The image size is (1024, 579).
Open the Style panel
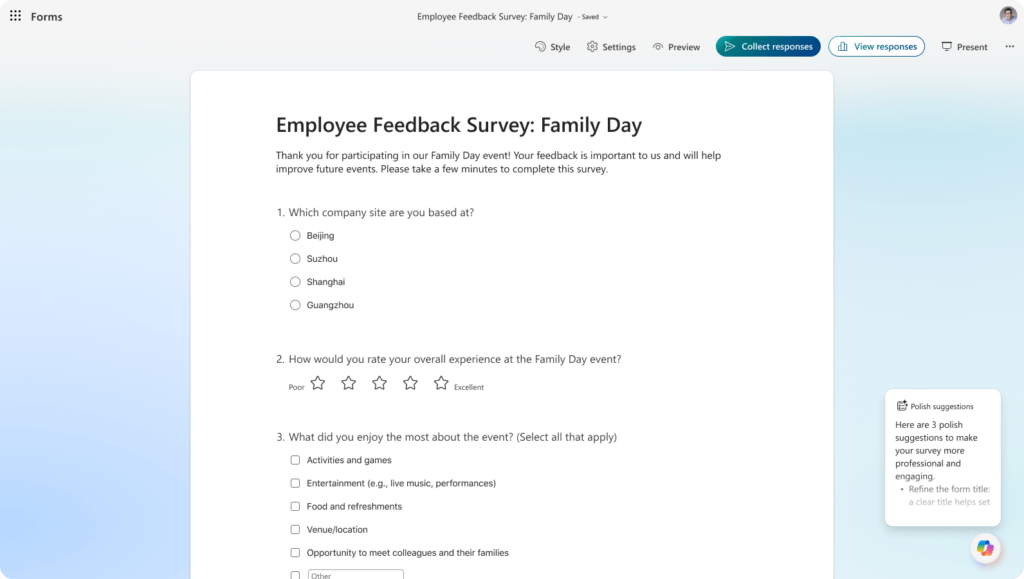coord(552,46)
